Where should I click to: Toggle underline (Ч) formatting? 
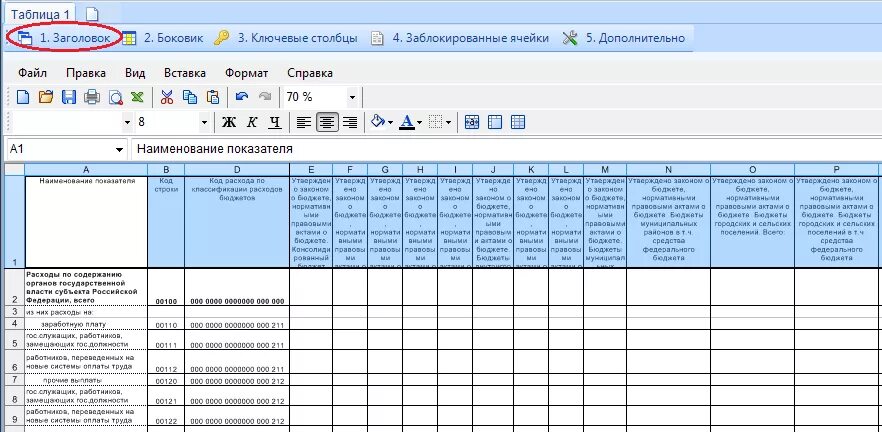coord(274,122)
